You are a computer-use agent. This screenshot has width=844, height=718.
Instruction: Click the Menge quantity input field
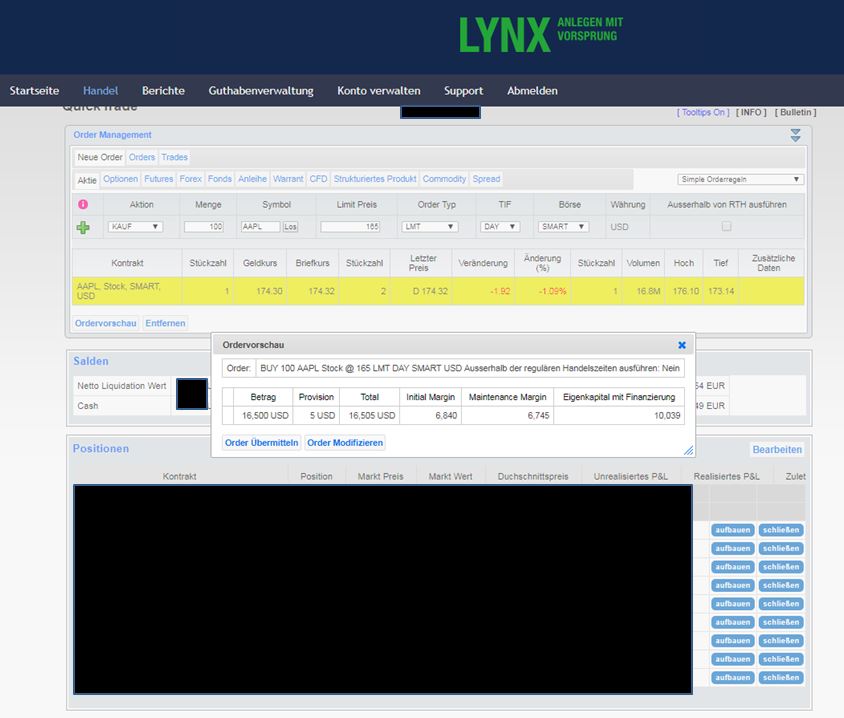click(x=204, y=227)
